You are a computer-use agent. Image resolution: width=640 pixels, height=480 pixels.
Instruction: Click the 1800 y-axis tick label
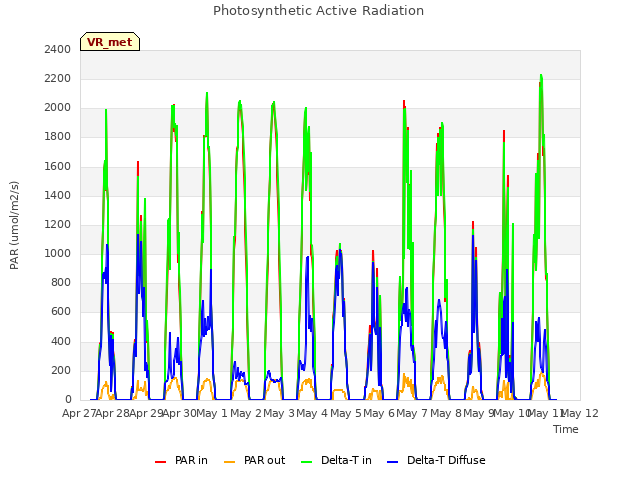pos(58,137)
